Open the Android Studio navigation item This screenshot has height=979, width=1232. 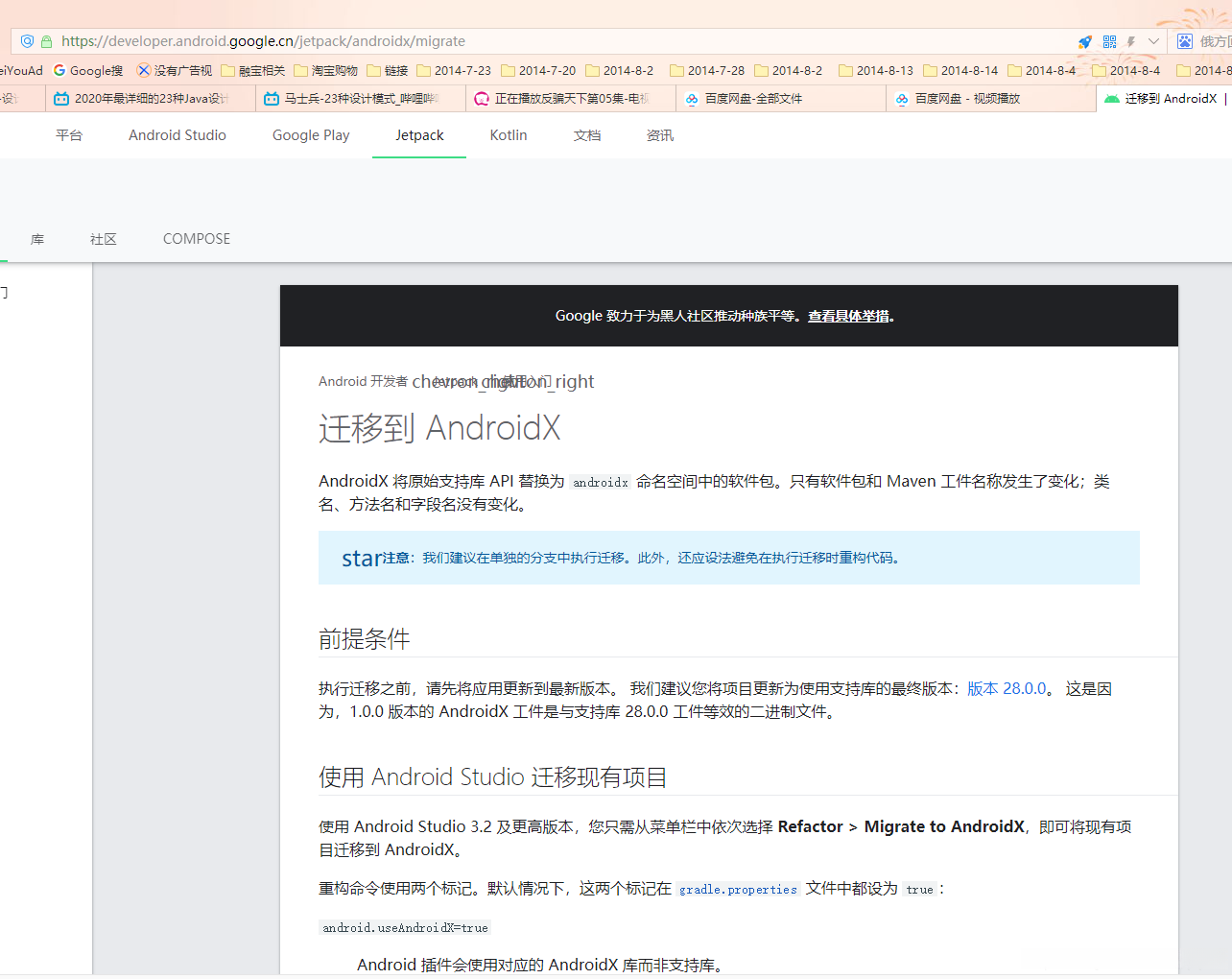point(178,135)
